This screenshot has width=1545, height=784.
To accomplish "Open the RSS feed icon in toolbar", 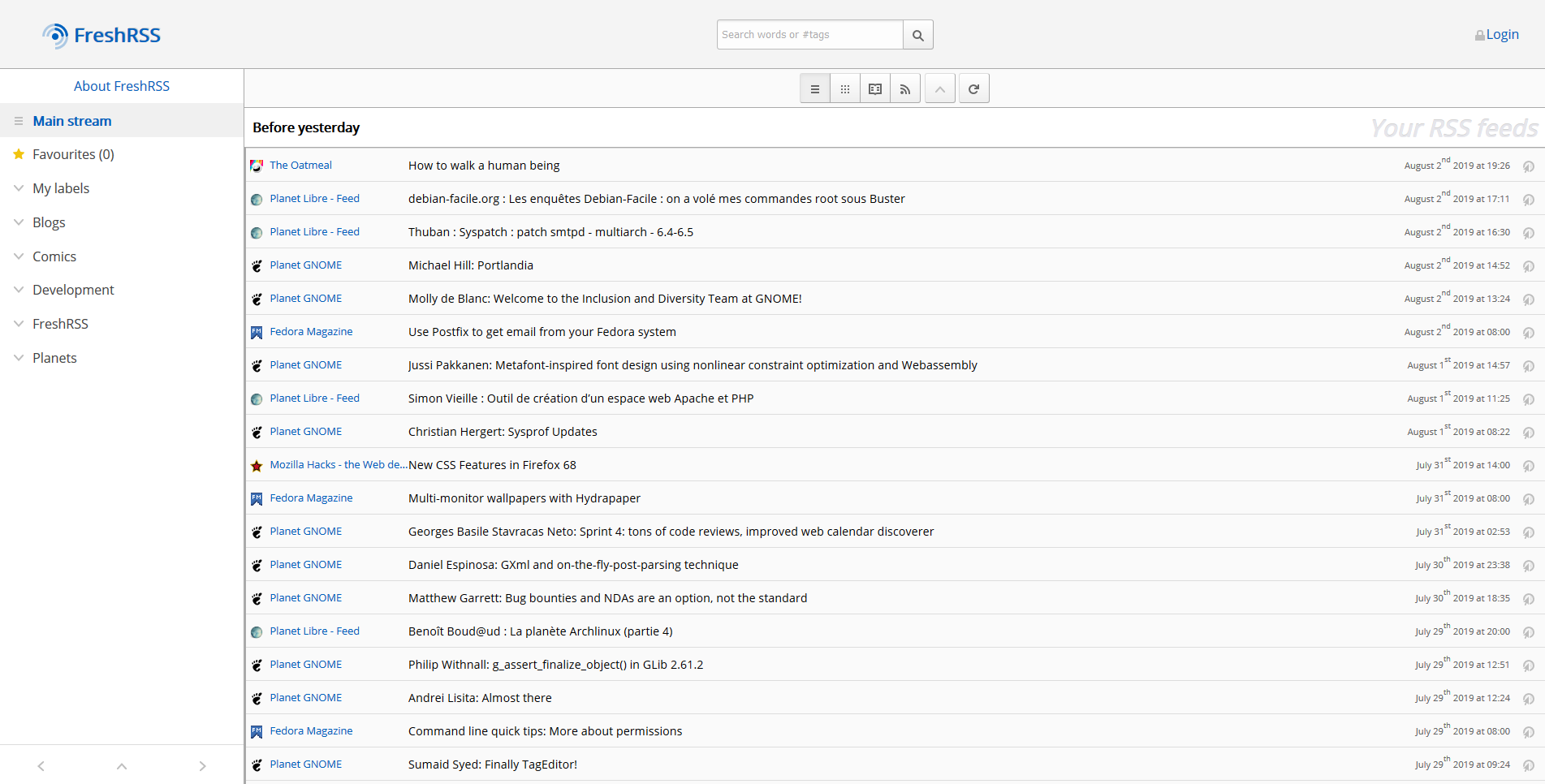I will (905, 89).
